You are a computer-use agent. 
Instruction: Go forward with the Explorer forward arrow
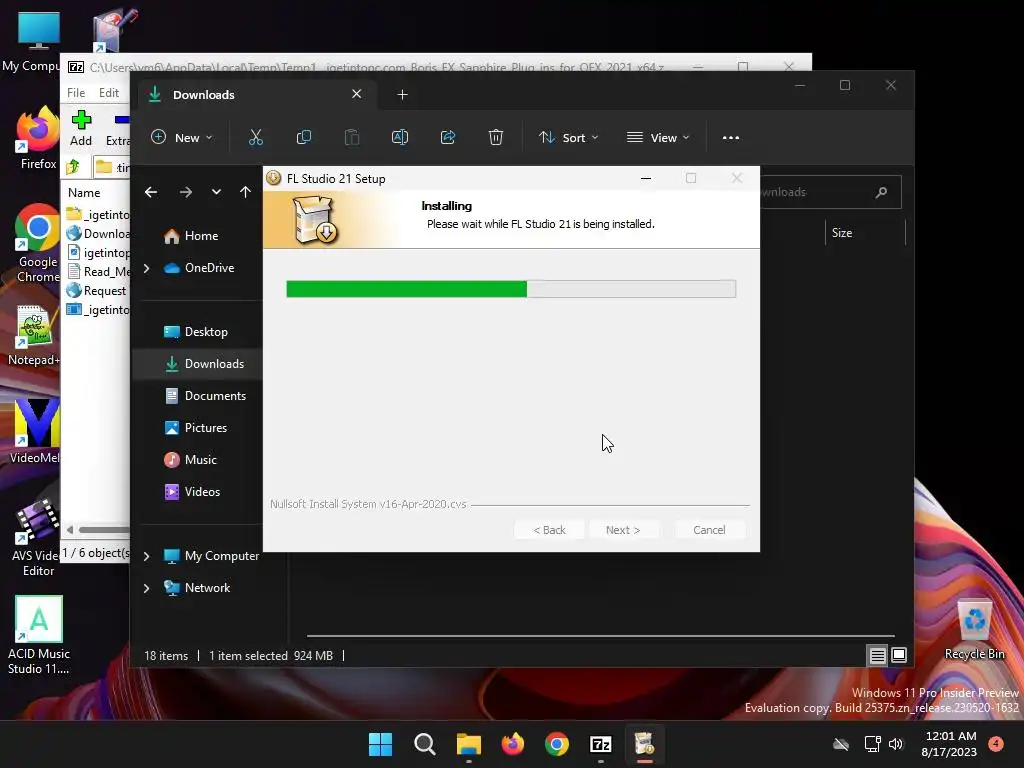click(x=185, y=192)
